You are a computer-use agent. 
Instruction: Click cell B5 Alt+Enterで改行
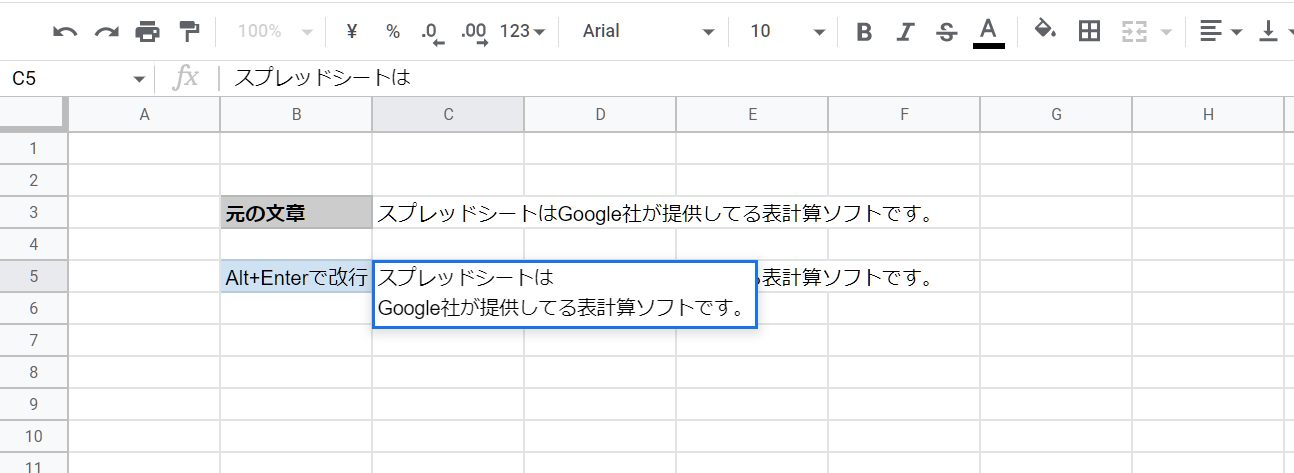(297, 276)
